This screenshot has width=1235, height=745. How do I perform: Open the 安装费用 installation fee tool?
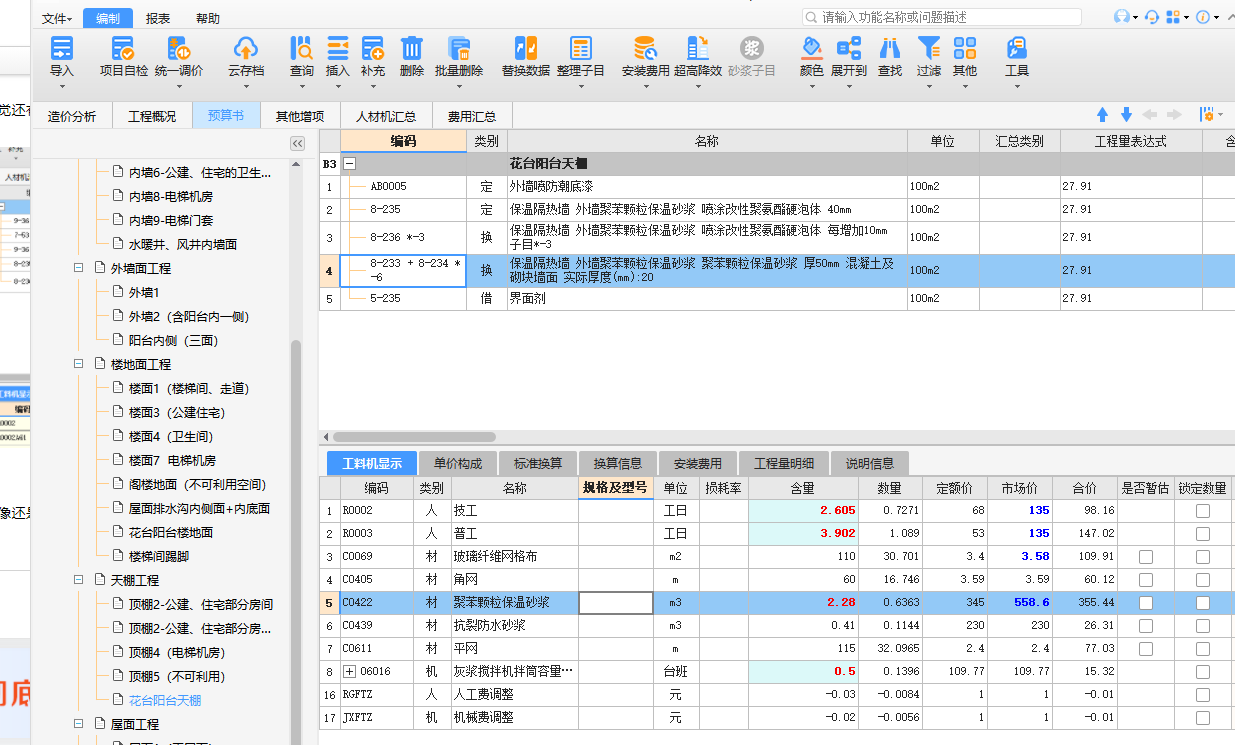tap(645, 48)
